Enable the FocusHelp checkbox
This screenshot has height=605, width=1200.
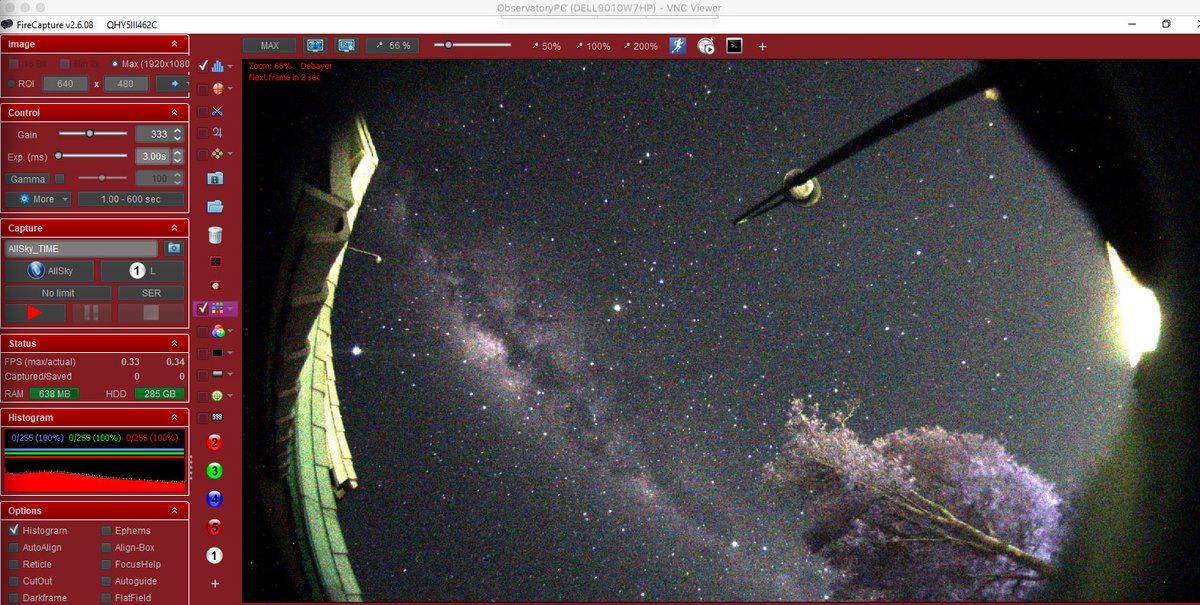(x=106, y=564)
